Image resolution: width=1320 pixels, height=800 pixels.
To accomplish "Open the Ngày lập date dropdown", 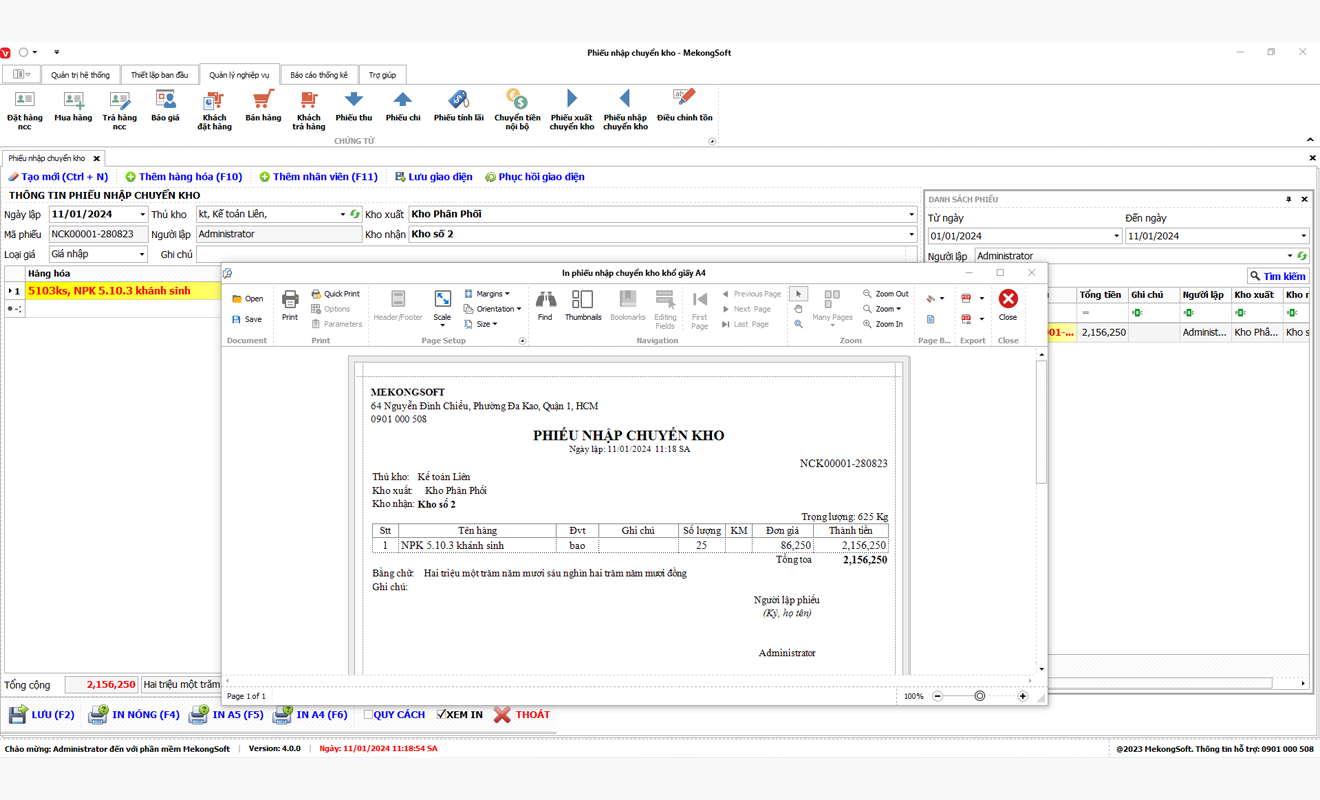I will [x=142, y=214].
